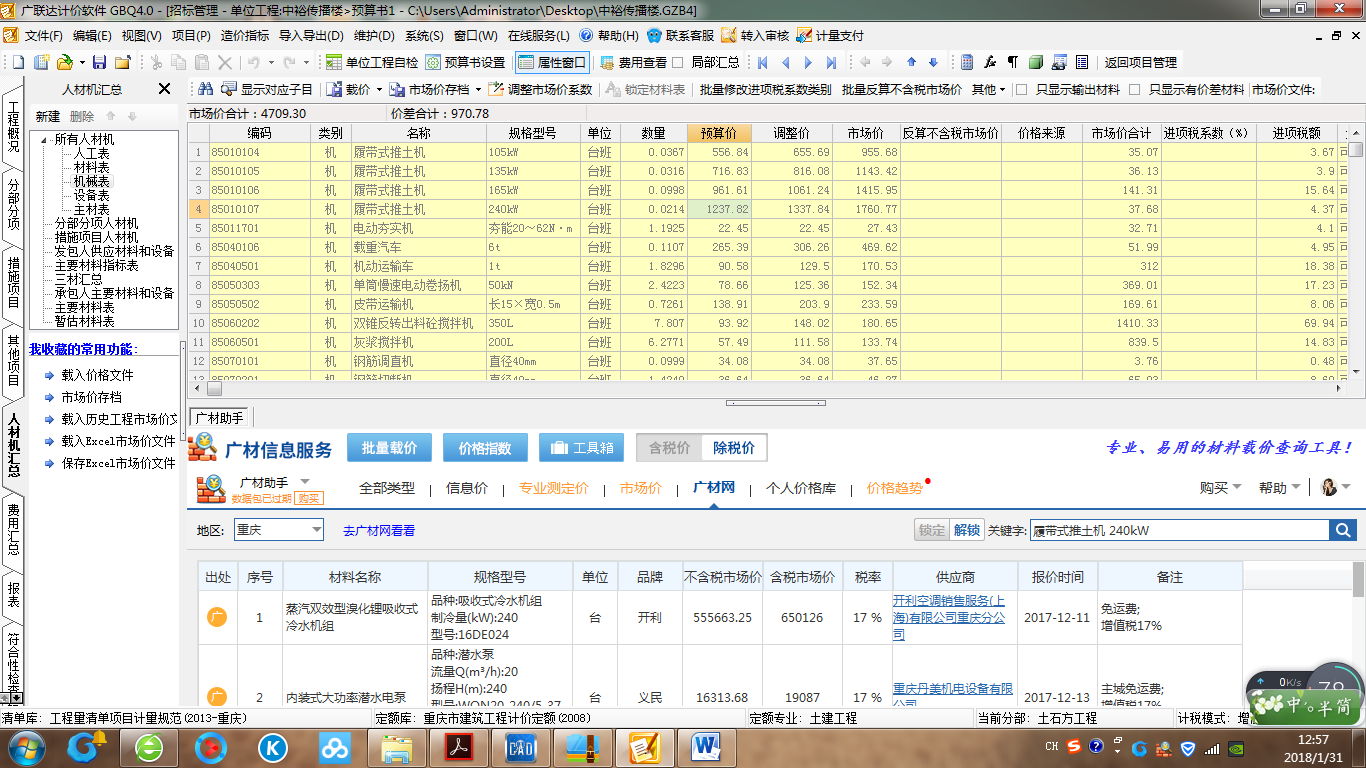Click next record blue arrow
The width and height of the screenshot is (1366, 768).
tap(809, 62)
